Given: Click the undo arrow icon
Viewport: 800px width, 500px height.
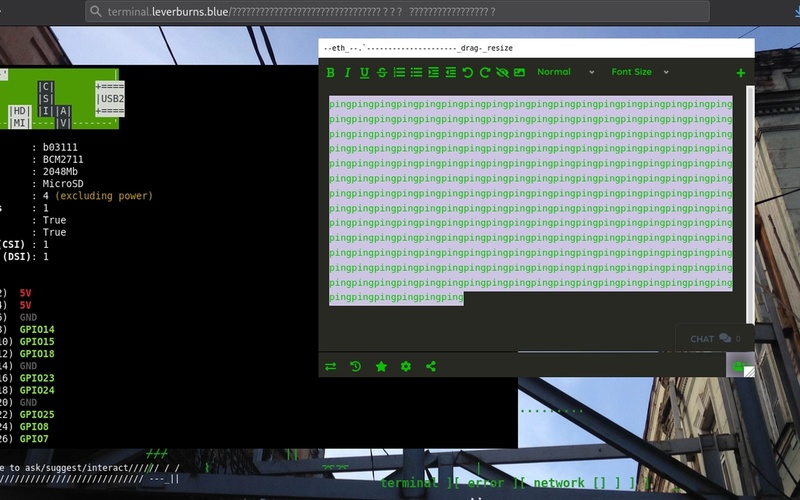Looking at the screenshot, I should [x=467, y=72].
